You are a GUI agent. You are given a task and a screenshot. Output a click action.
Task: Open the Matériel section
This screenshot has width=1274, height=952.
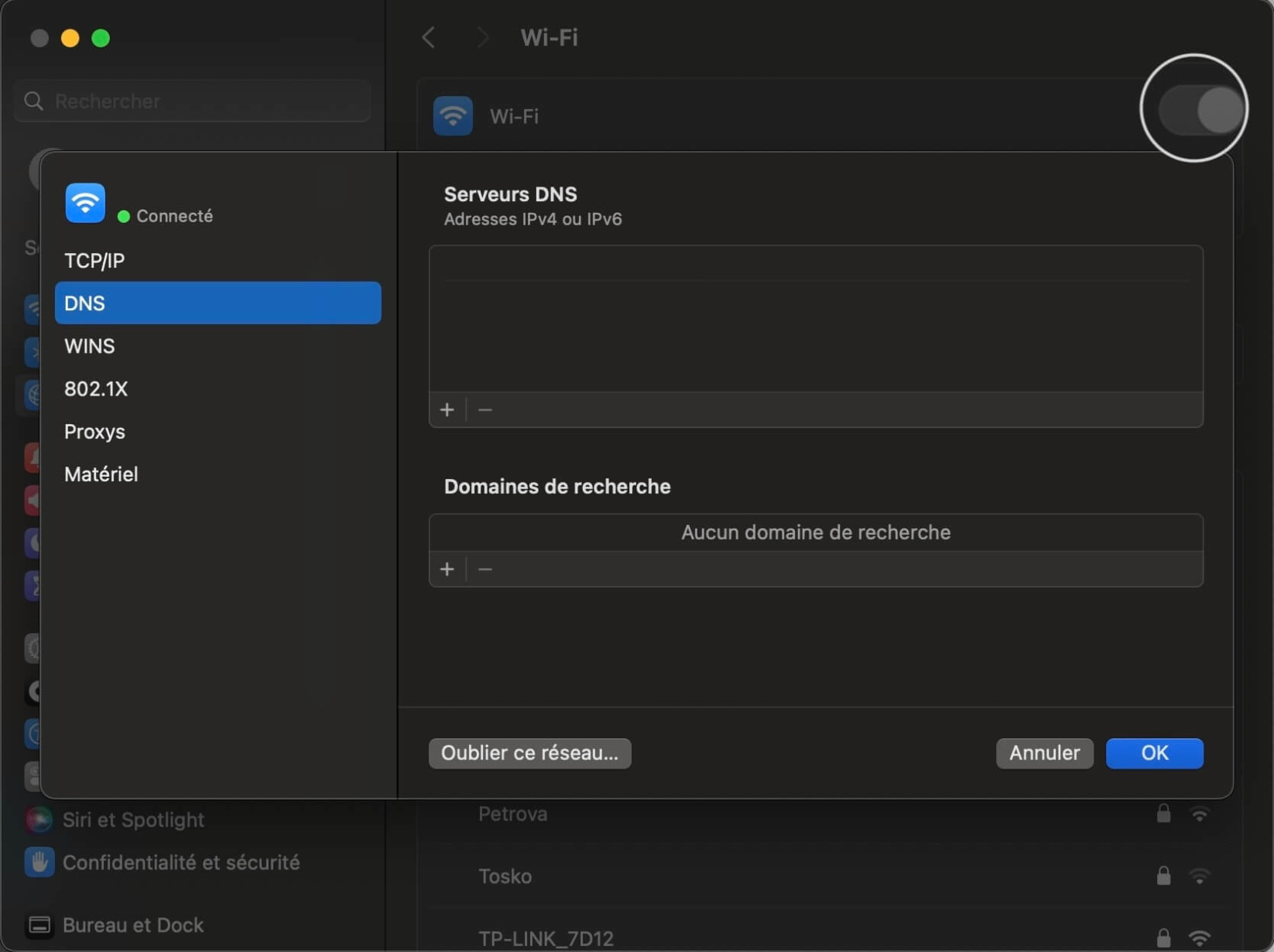(217, 474)
